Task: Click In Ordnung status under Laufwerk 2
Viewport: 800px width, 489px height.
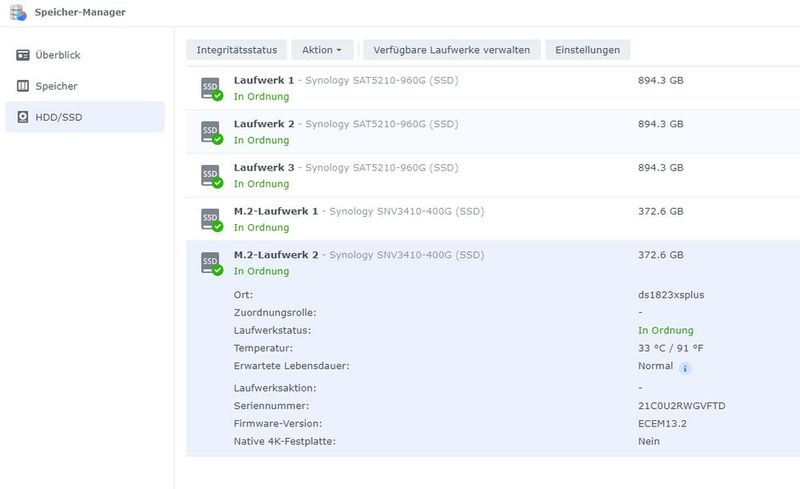Action: coord(261,140)
